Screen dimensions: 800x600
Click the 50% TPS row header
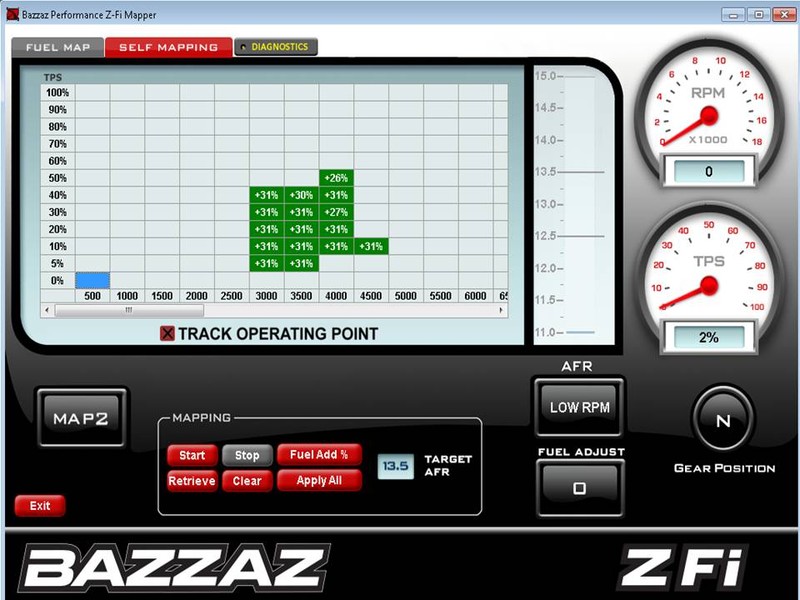click(58, 178)
